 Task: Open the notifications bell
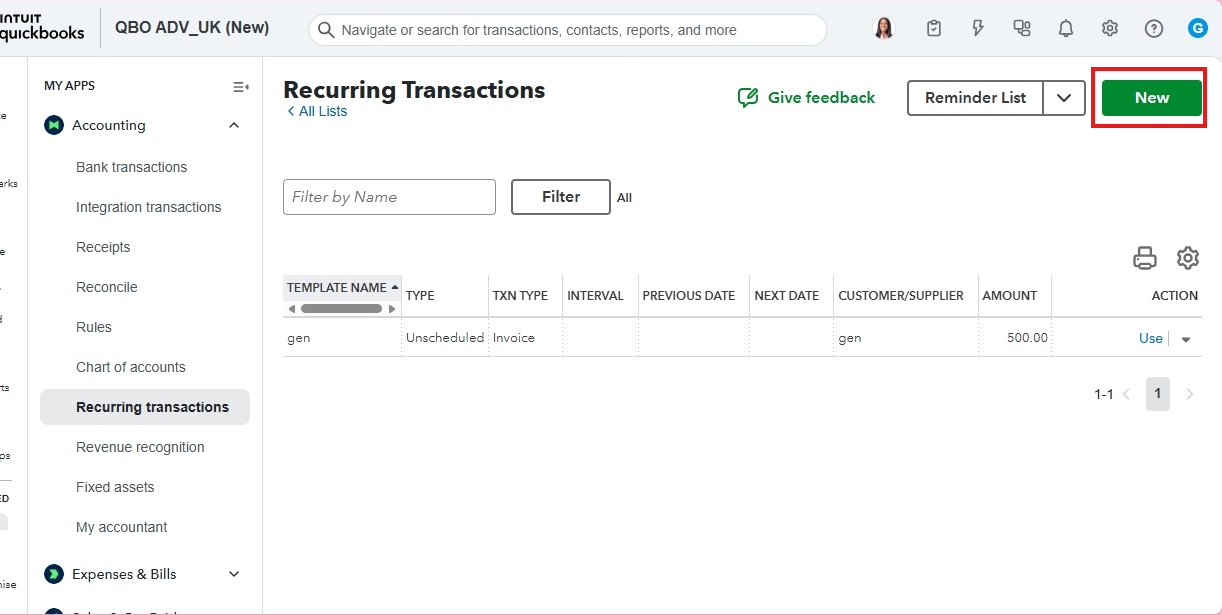(x=1066, y=29)
